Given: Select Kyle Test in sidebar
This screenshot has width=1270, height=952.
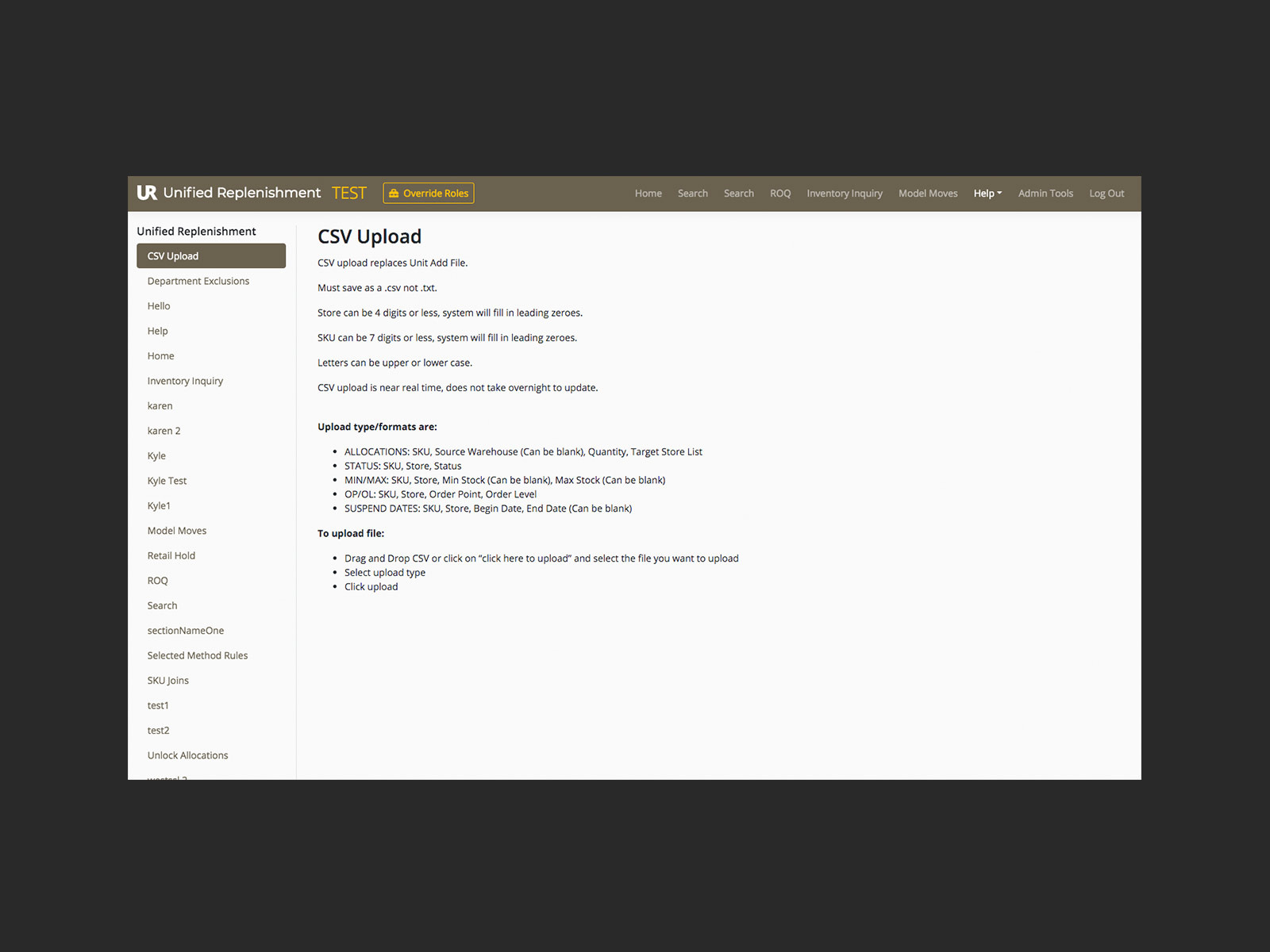Looking at the screenshot, I should (x=167, y=481).
